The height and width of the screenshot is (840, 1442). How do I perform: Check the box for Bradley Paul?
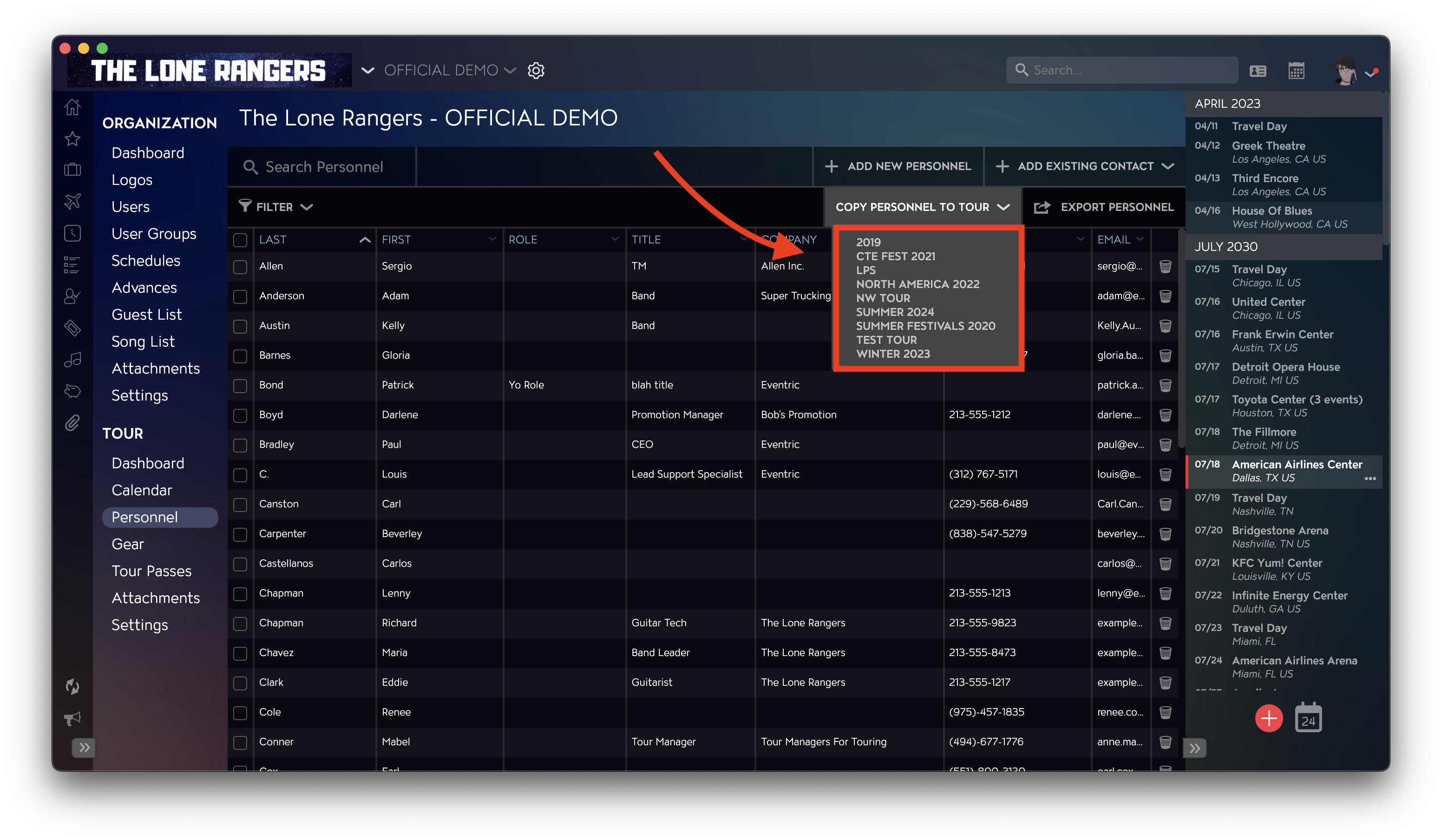tap(240, 445)
